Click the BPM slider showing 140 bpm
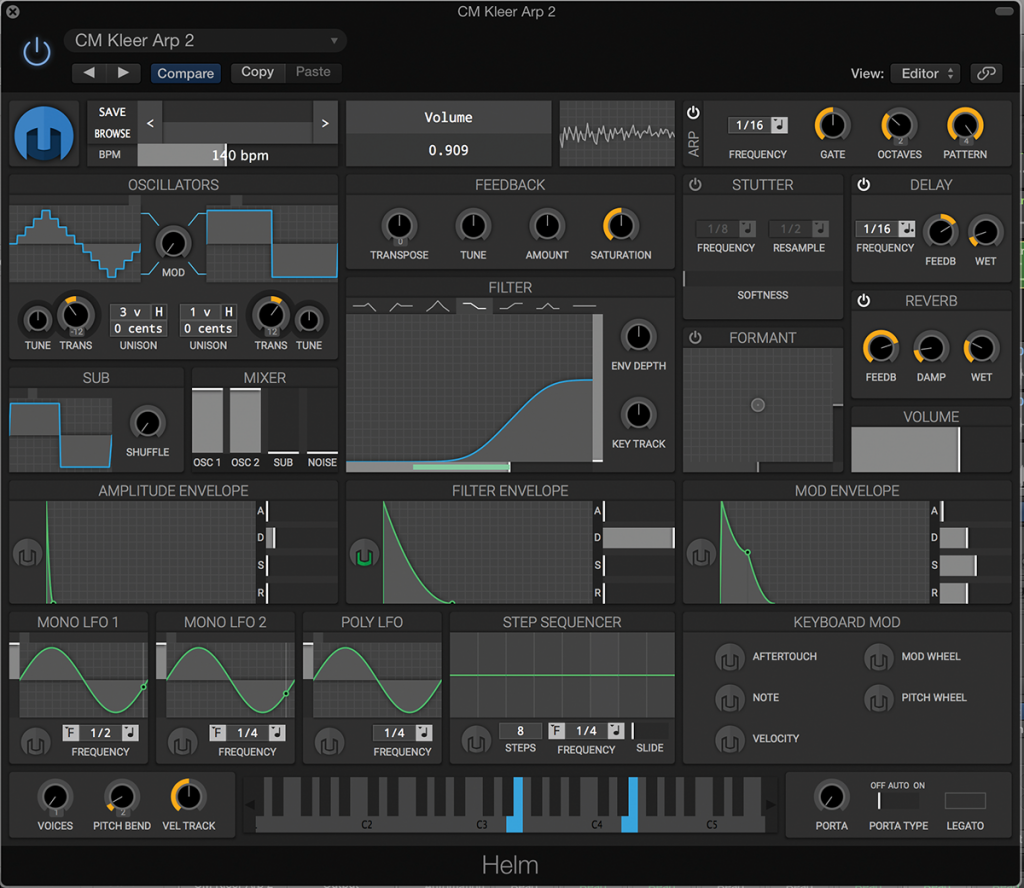The image size is (1024, 888). point(237,155)
